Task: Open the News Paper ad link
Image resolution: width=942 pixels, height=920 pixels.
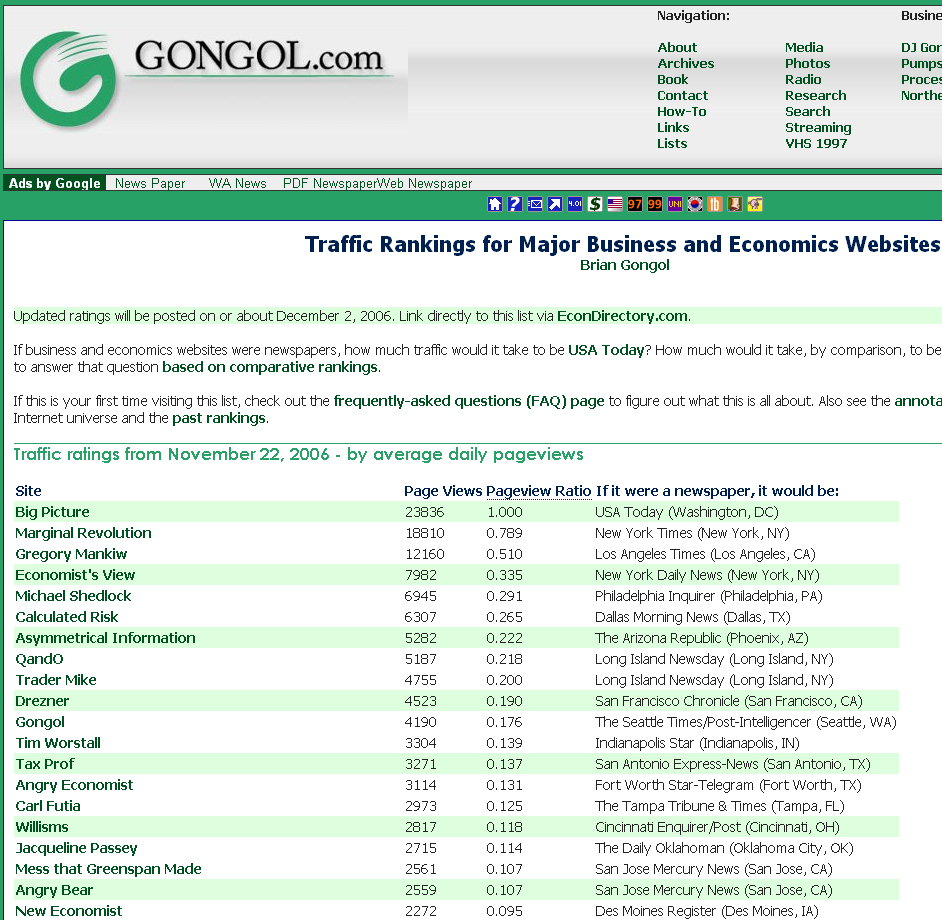Action: coord(150,183)
